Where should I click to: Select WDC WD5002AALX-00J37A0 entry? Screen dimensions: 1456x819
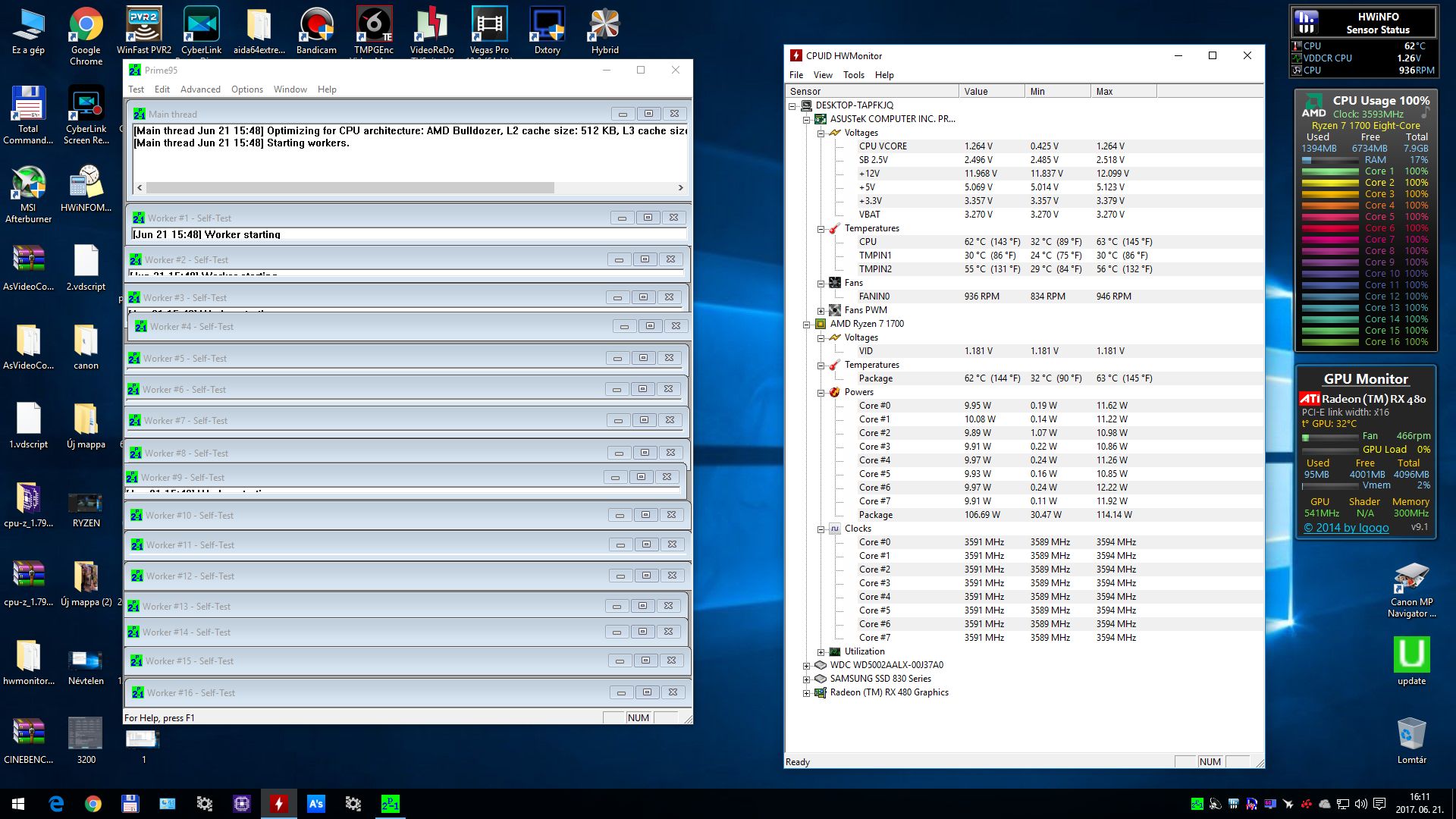[x=886, y=665]
